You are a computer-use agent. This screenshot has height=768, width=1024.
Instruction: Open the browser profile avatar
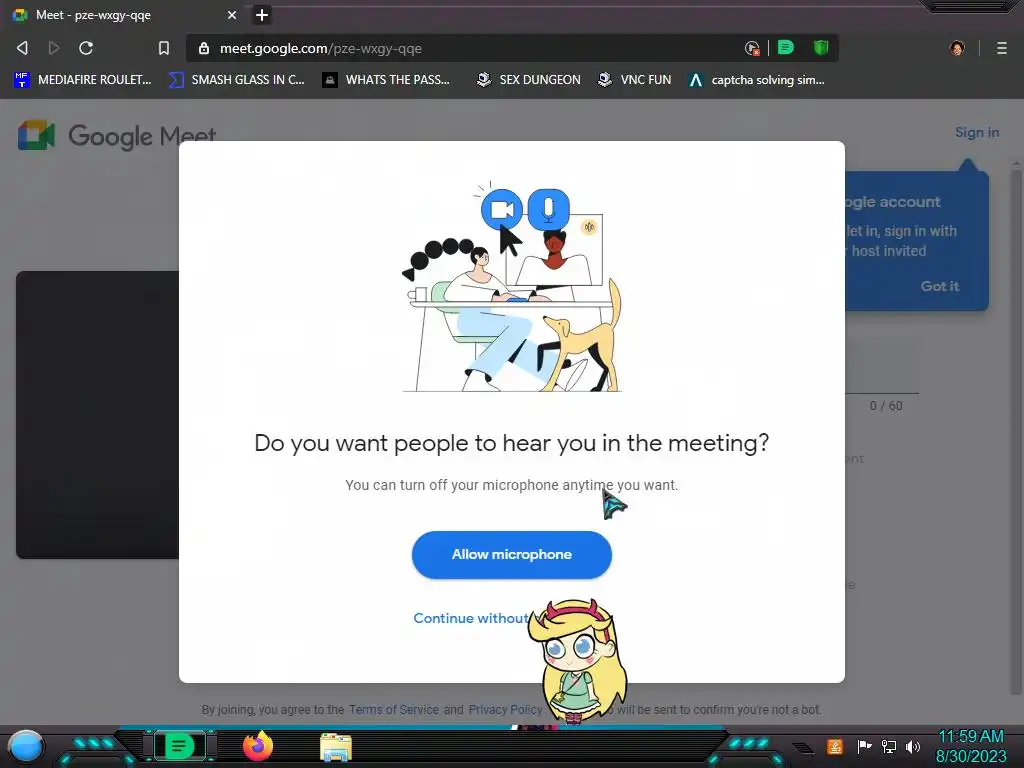[x=957, y=48]
